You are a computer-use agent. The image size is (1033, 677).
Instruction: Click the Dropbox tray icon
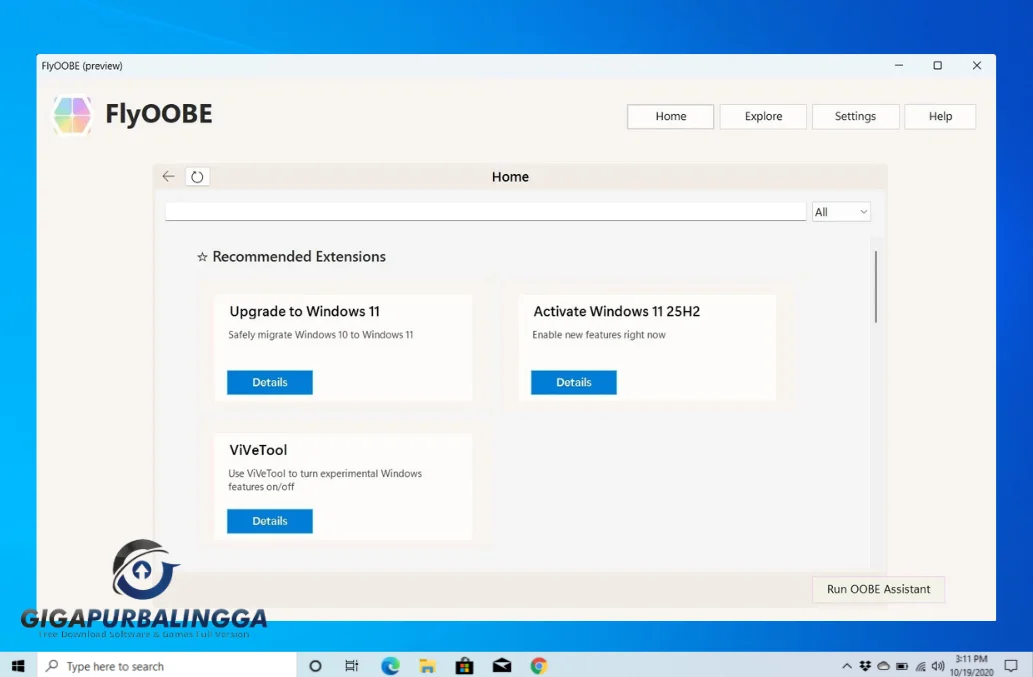point(865,666)
